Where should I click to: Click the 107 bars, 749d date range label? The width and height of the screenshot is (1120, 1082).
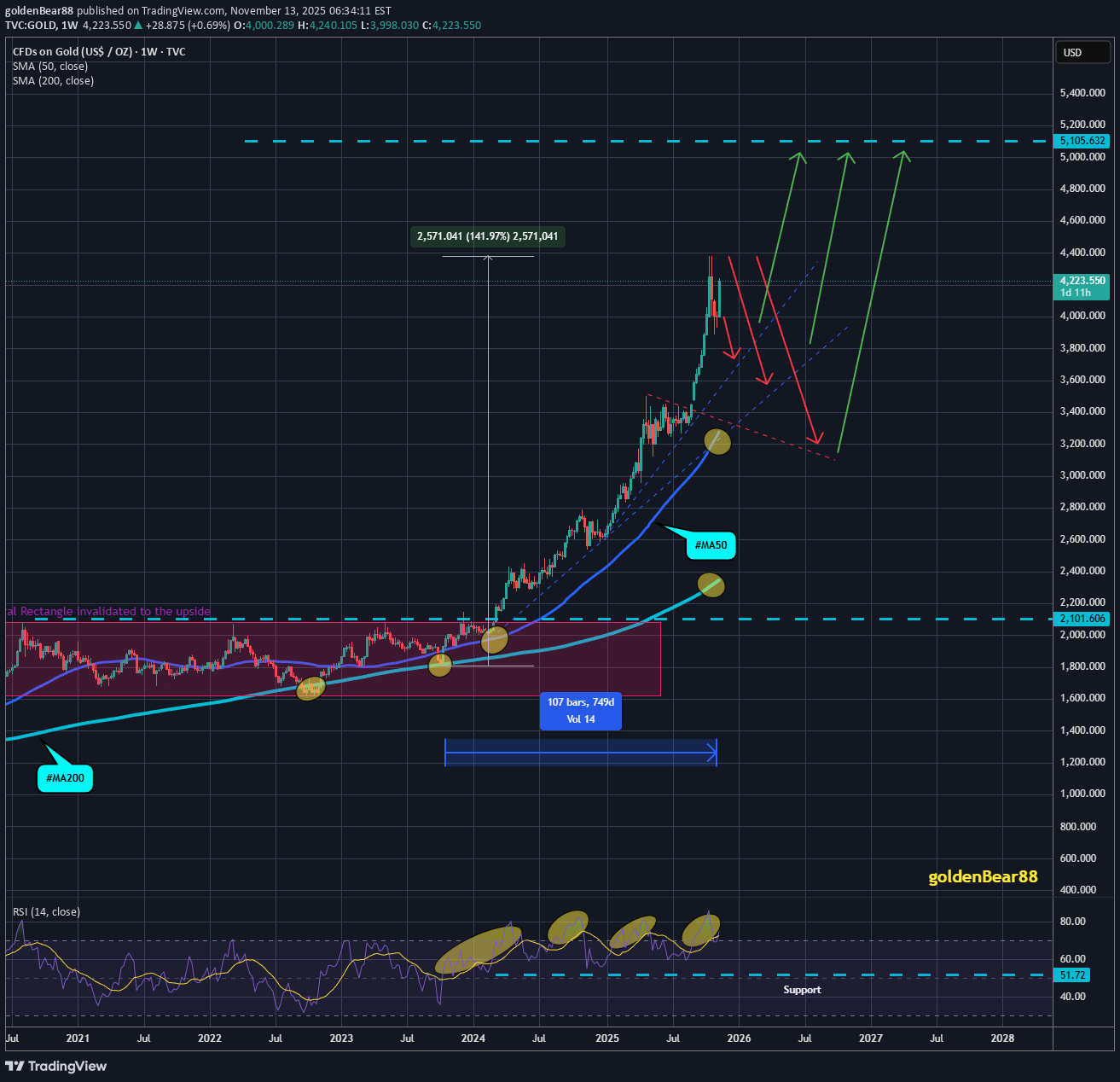click(581, 711)
